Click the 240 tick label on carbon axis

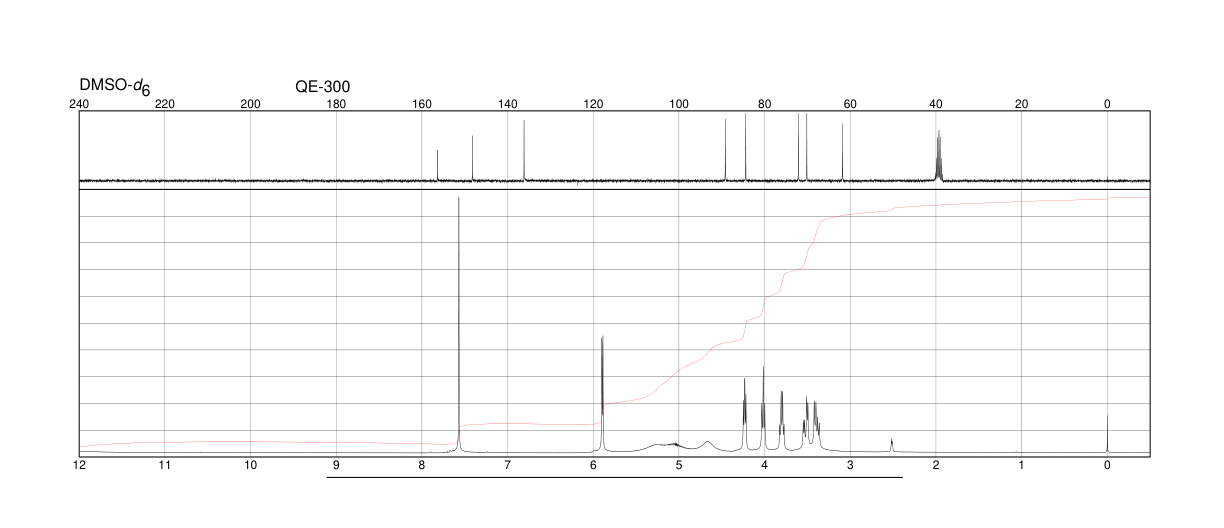tap(79, 104)
